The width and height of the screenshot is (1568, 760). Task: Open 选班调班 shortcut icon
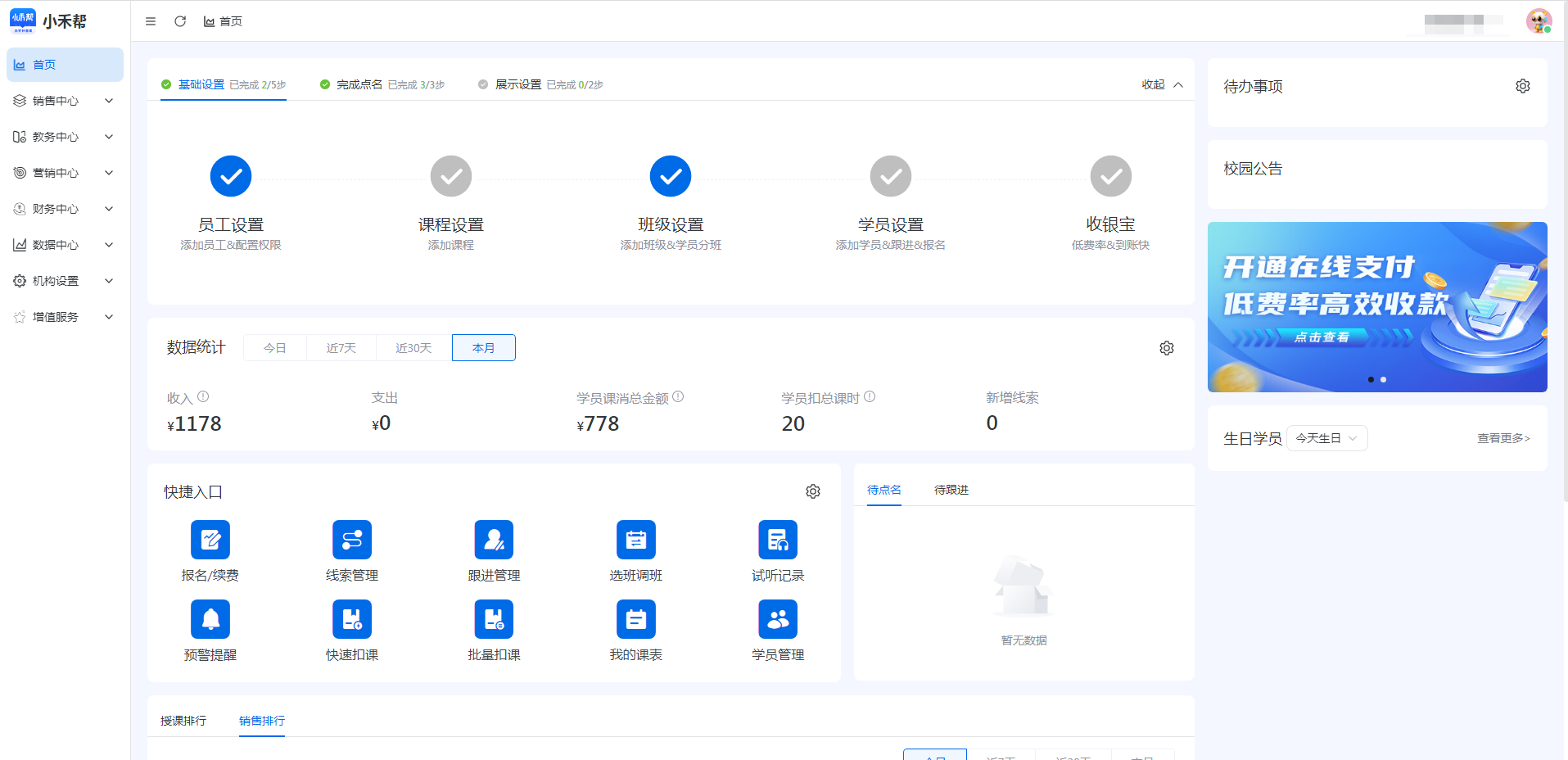coord(636,541)
